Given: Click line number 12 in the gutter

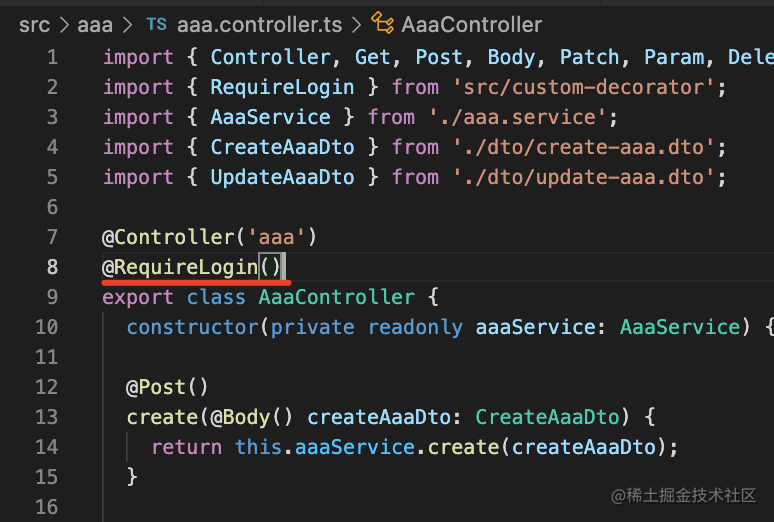Looking at the screenshot, I should pyautogui.click(x=47, y=387).
